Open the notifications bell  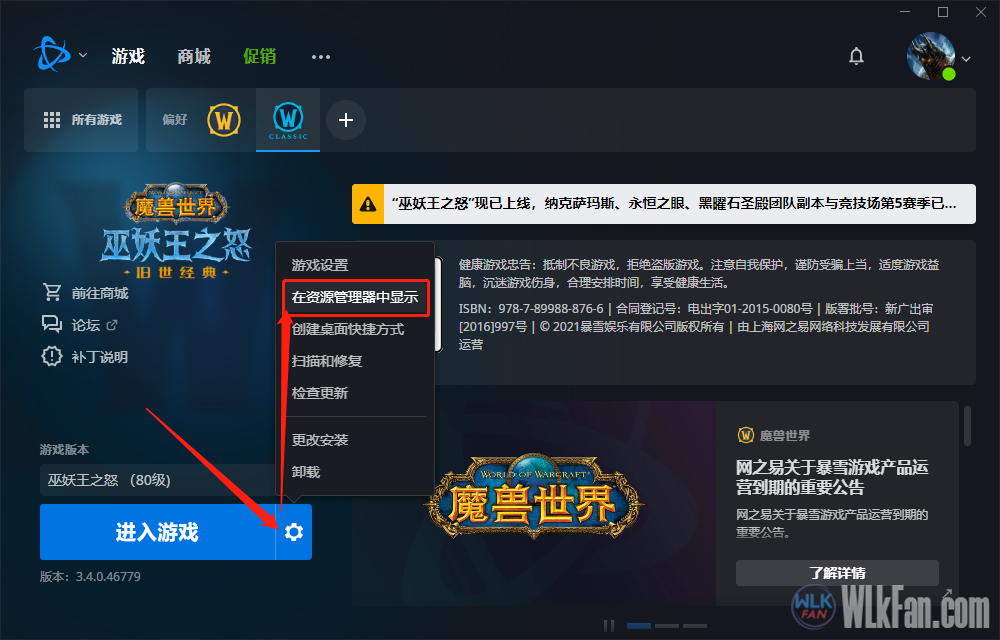857,57
